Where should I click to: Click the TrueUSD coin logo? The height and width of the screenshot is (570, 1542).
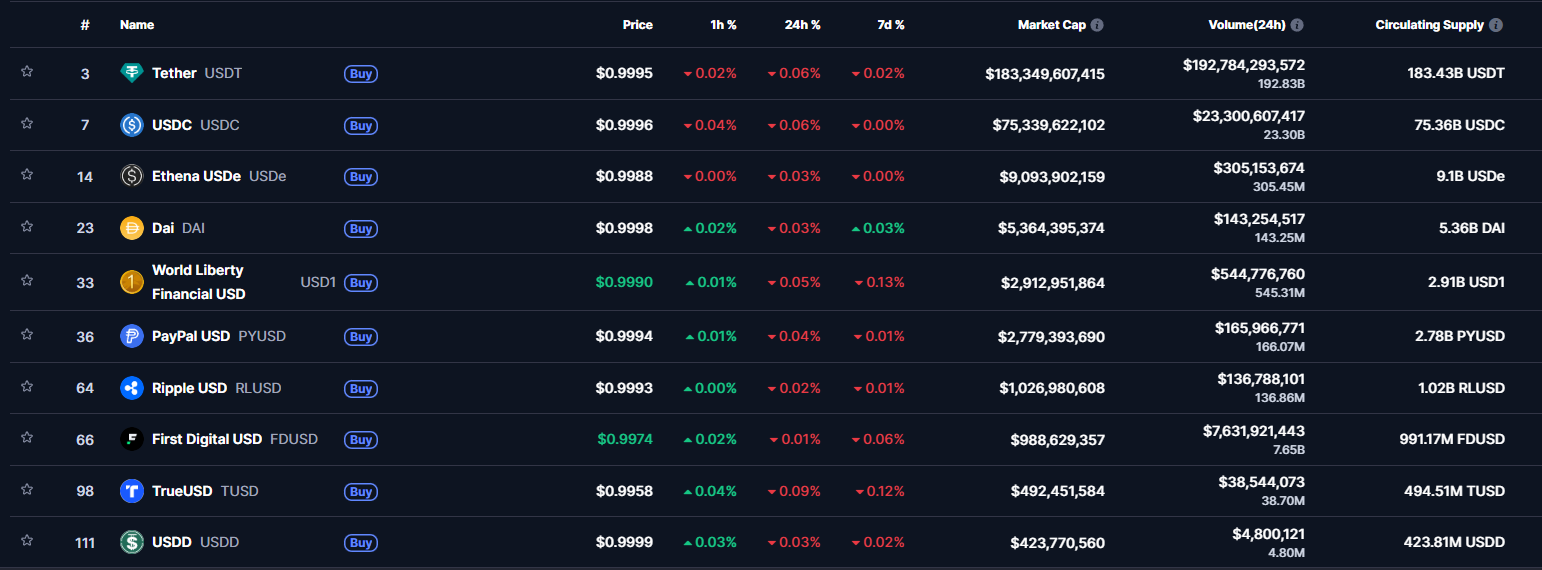click(132, 491)
